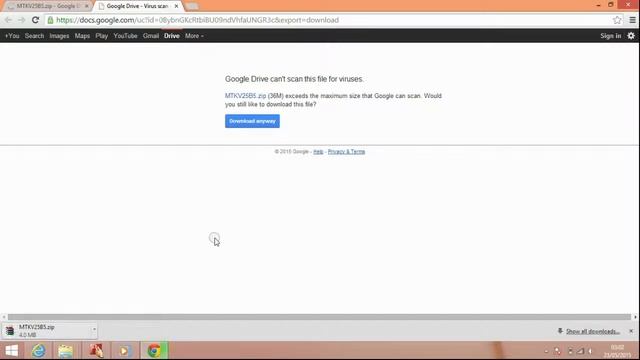Click the green padlock security icon
640x360 pixels.
(50, 20)
